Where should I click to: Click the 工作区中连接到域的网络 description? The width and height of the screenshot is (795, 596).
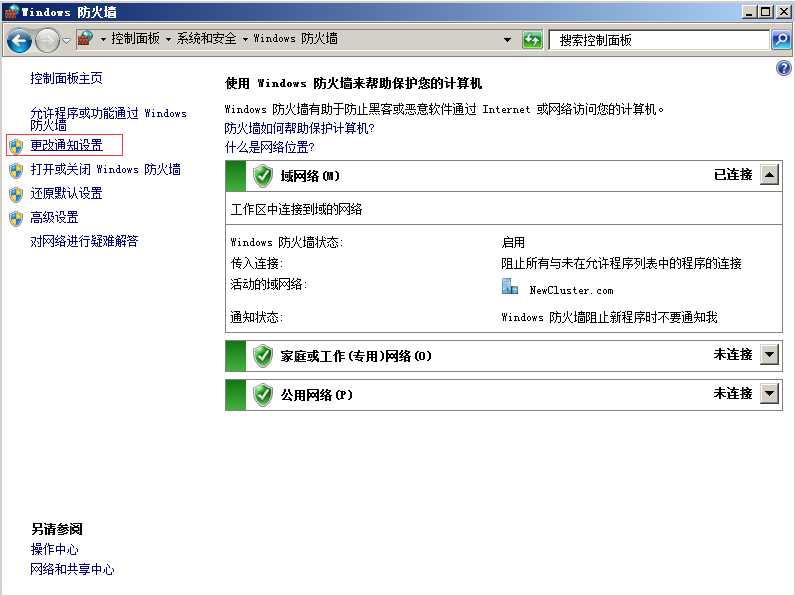297,209
